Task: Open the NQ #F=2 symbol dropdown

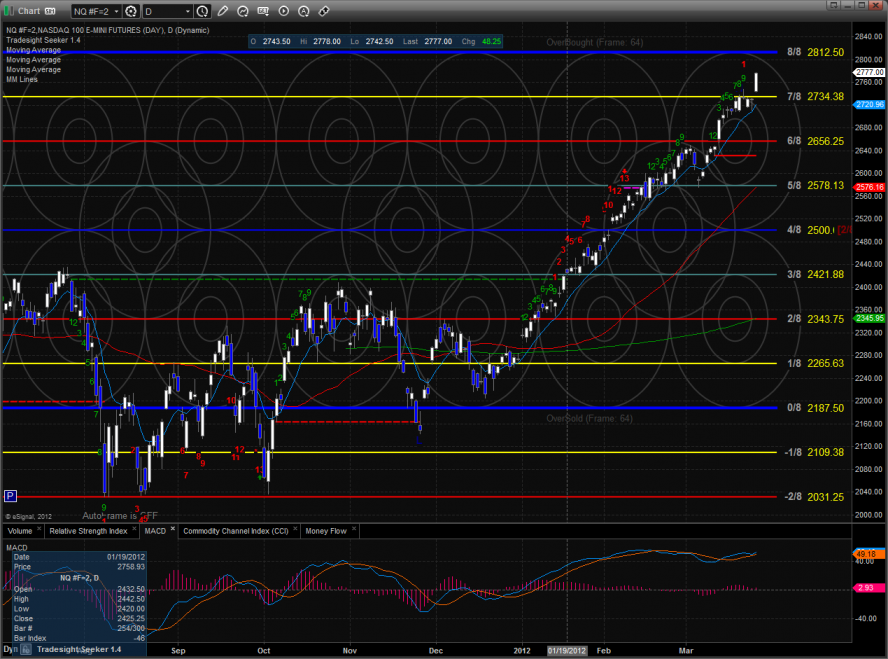Action: pyautogui.click(x=94, y=11)
